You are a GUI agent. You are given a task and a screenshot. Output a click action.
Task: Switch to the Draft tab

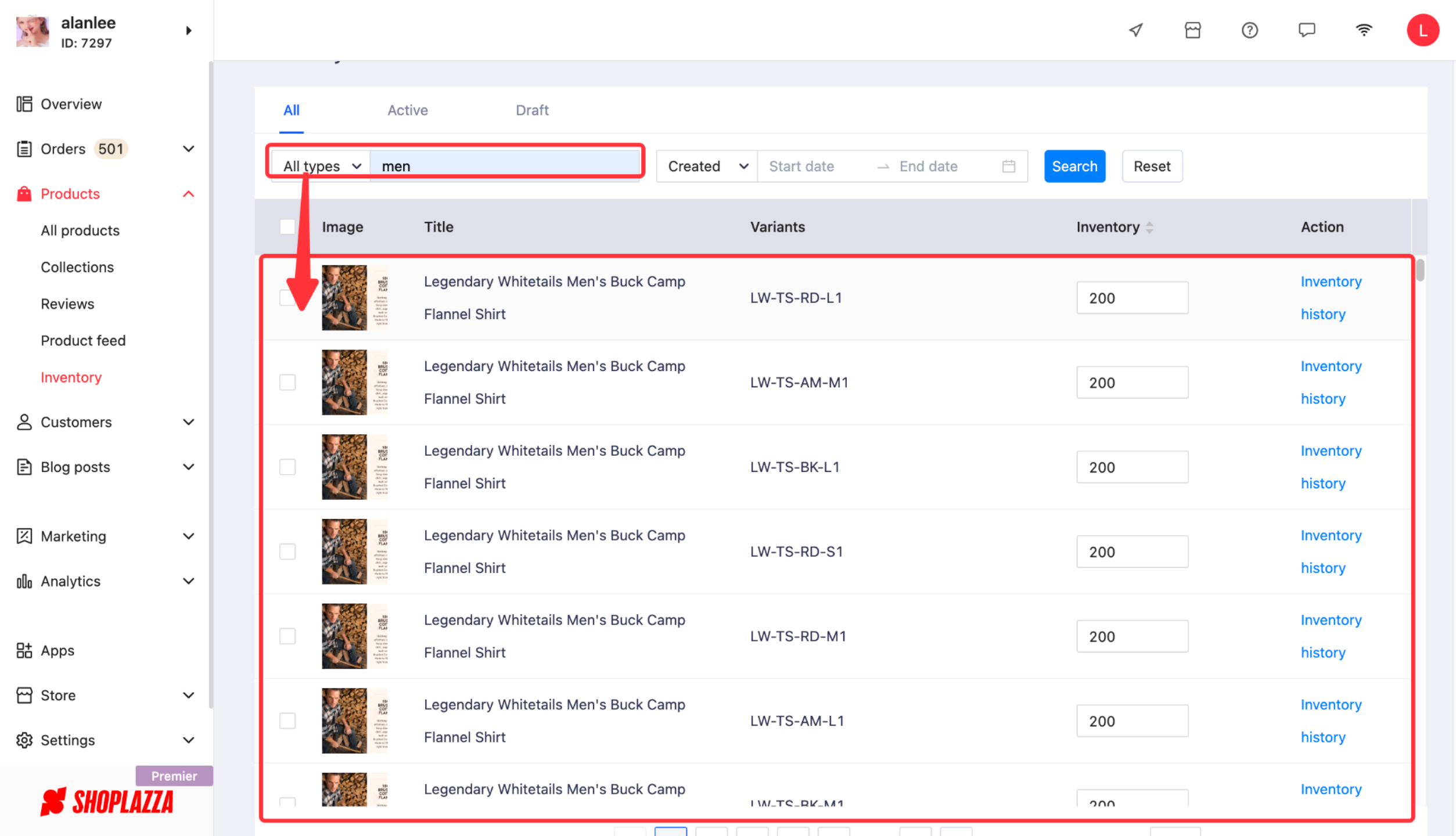tap(532, 110)
